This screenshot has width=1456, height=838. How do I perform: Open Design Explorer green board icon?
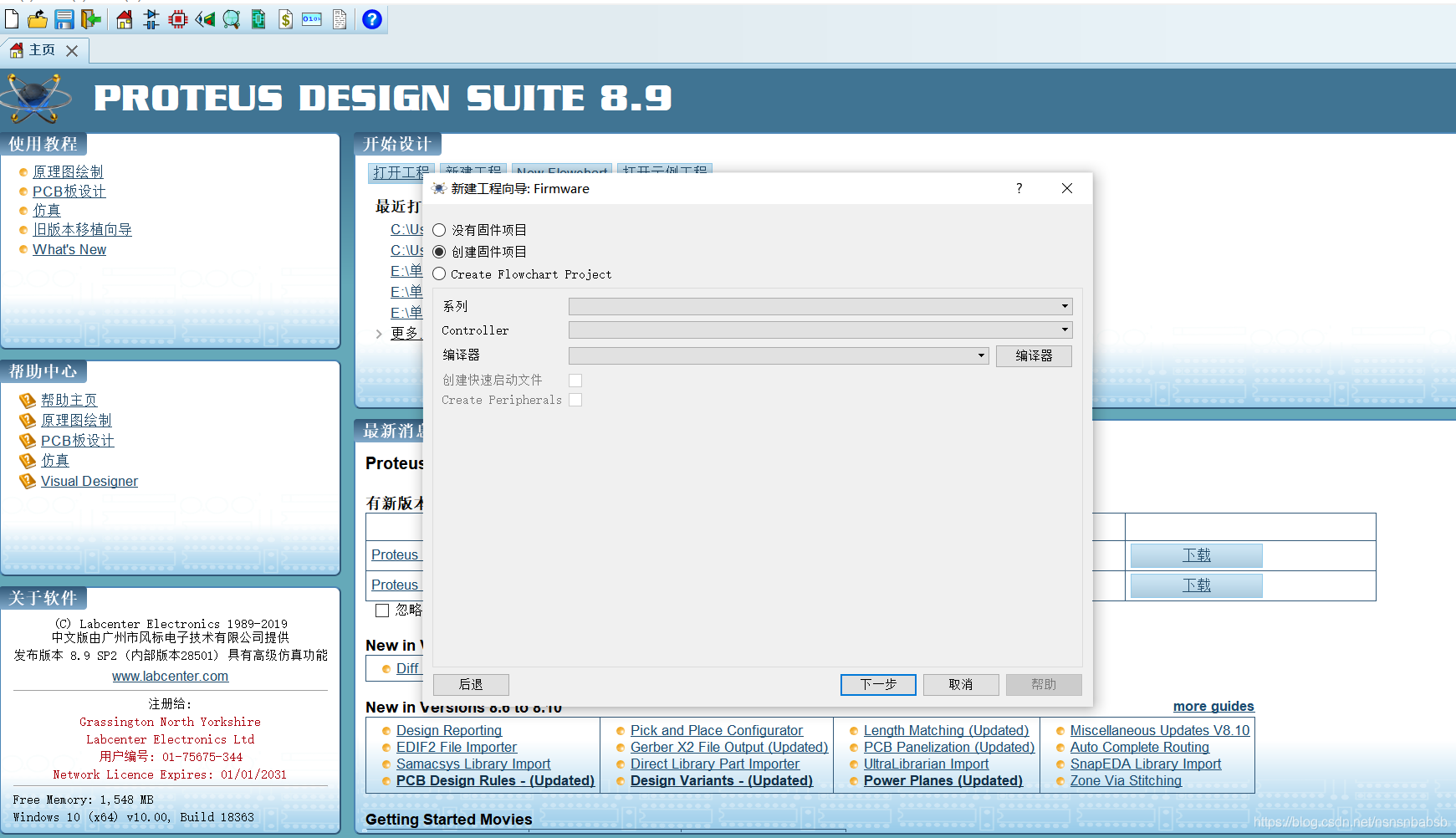[258, 18]
